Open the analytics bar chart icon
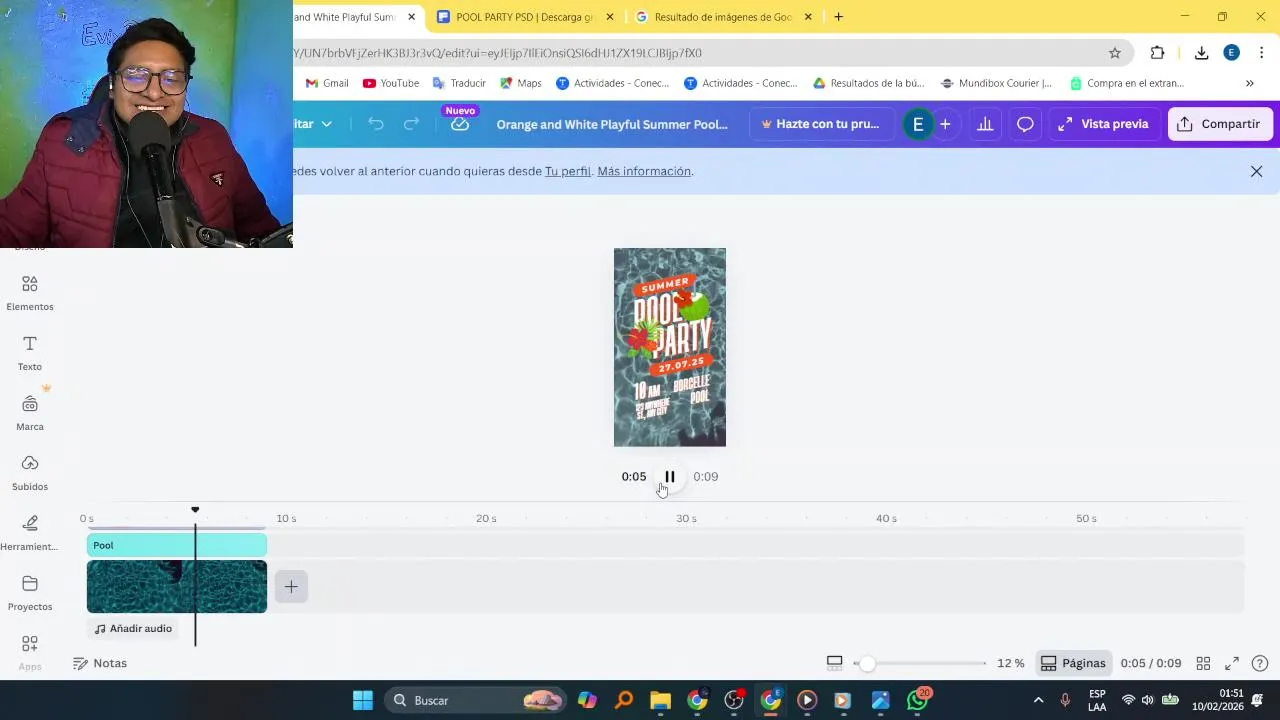The image size is (1280, 720). pyautogui.click(x=985, y=124)
